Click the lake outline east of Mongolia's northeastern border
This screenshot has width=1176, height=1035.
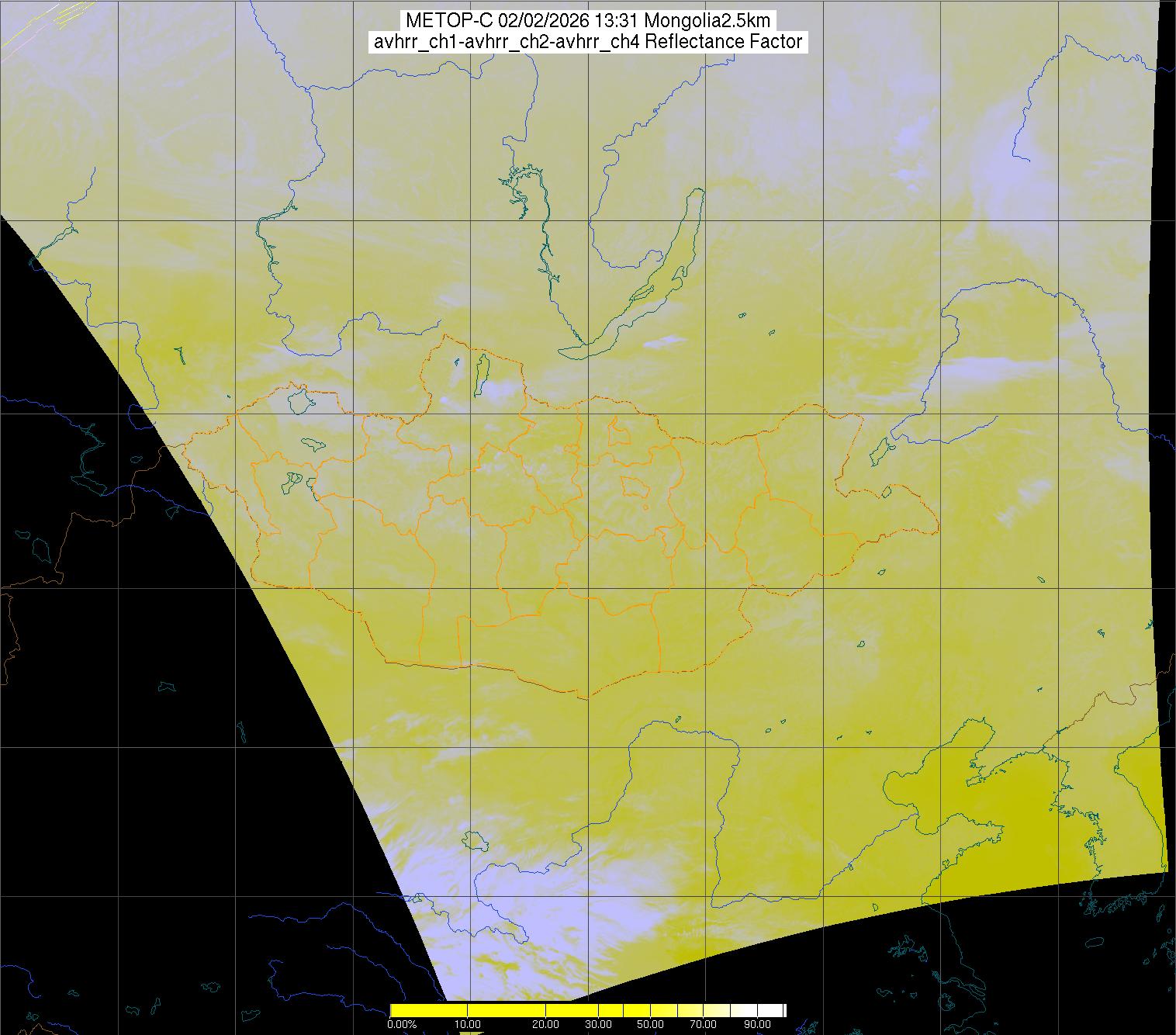point(880,450)
